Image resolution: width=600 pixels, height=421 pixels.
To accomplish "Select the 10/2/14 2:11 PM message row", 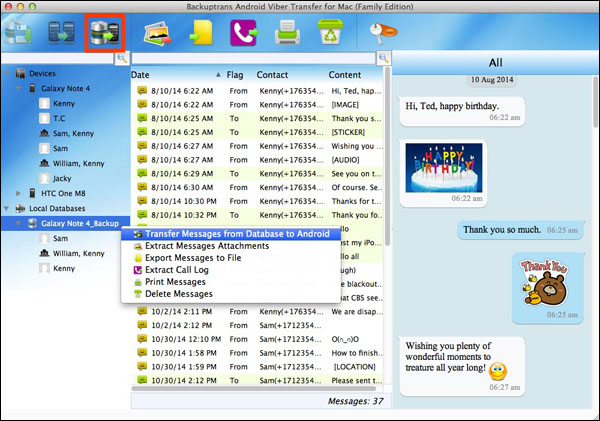I will pyautogui.click(x=257, y=312).
